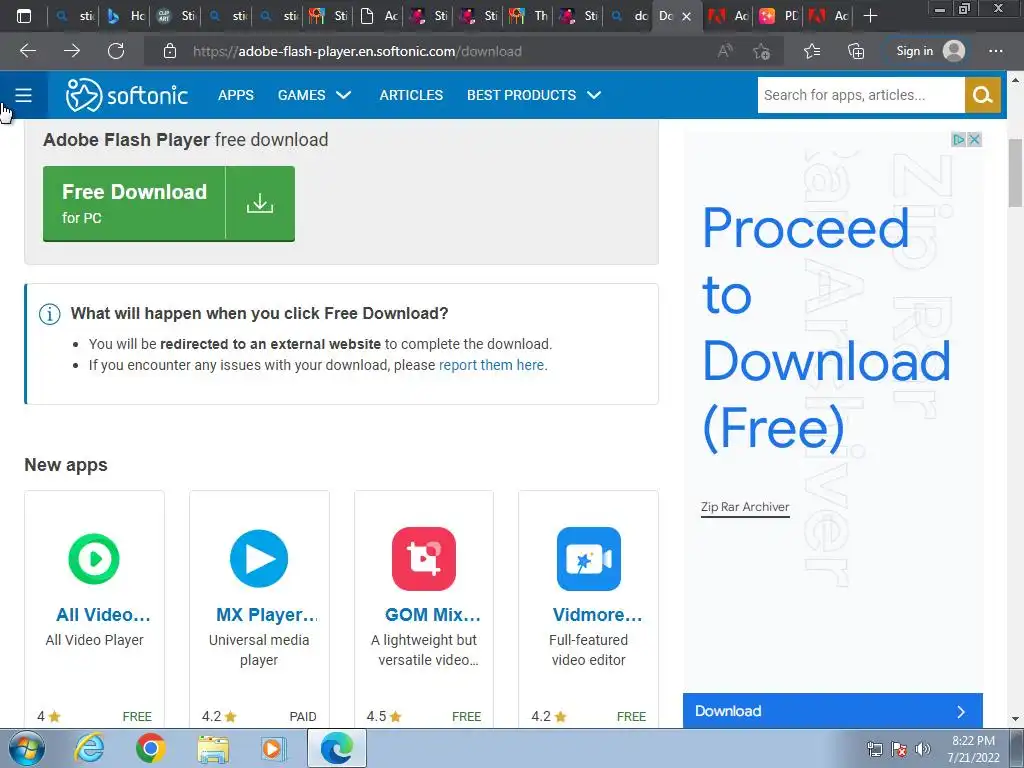The image size is (1024, 768).
Task: Click the Sign in button
Action: (929, 51)
